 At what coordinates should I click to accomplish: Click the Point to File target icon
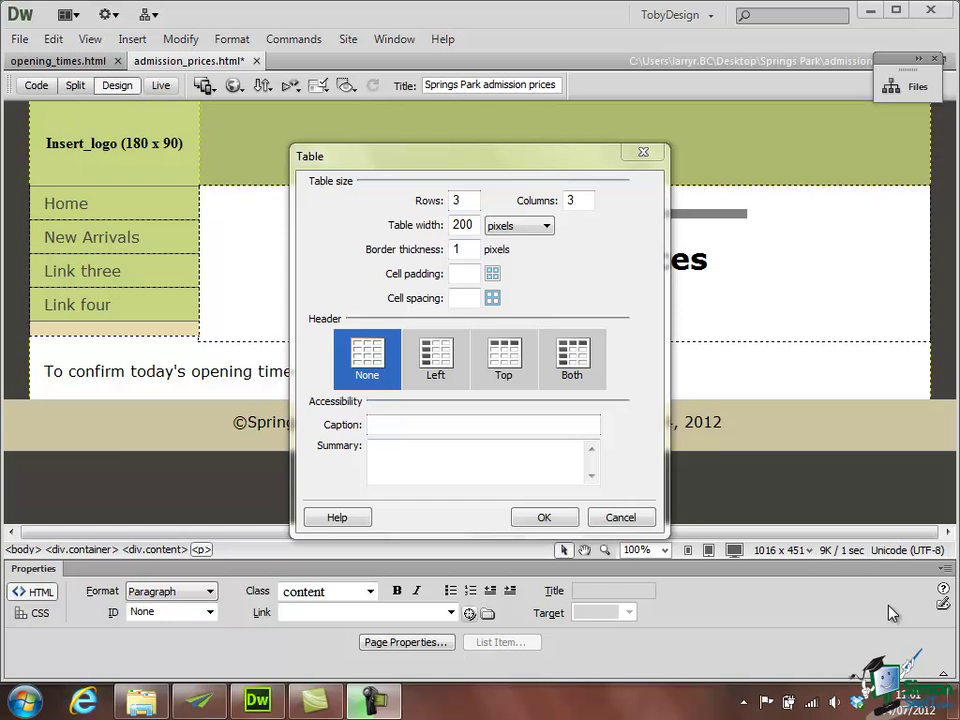[470, 613]
